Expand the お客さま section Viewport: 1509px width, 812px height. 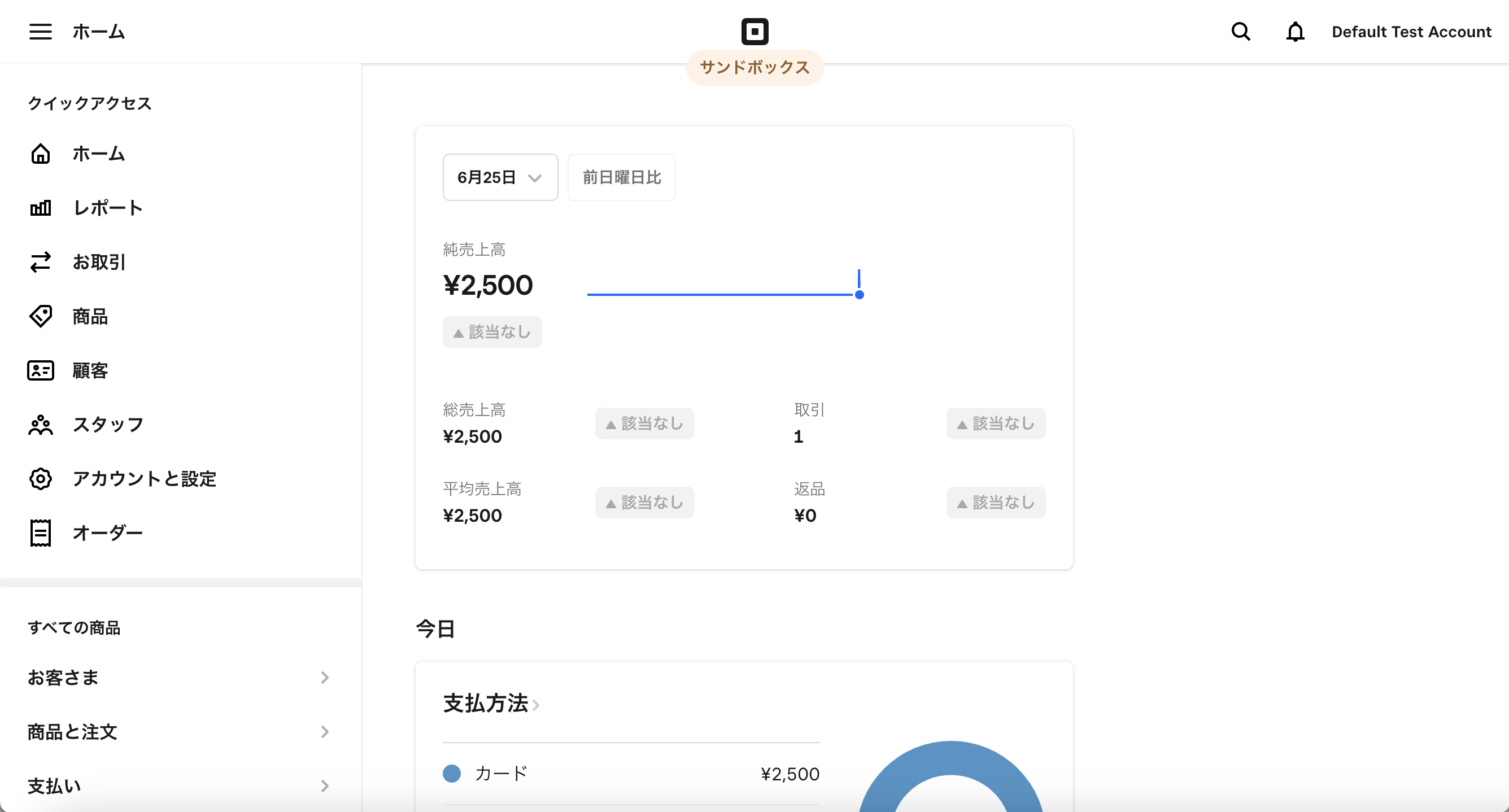coord(179,678)
